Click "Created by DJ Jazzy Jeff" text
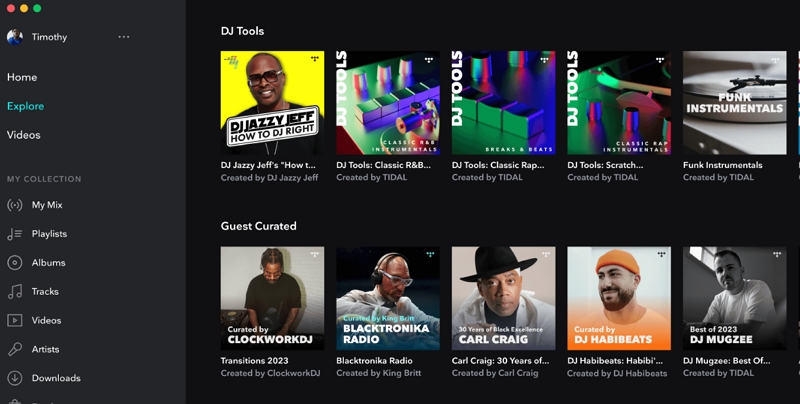The image size is (800, 404). pyautogui.click(x=269, y=178)
